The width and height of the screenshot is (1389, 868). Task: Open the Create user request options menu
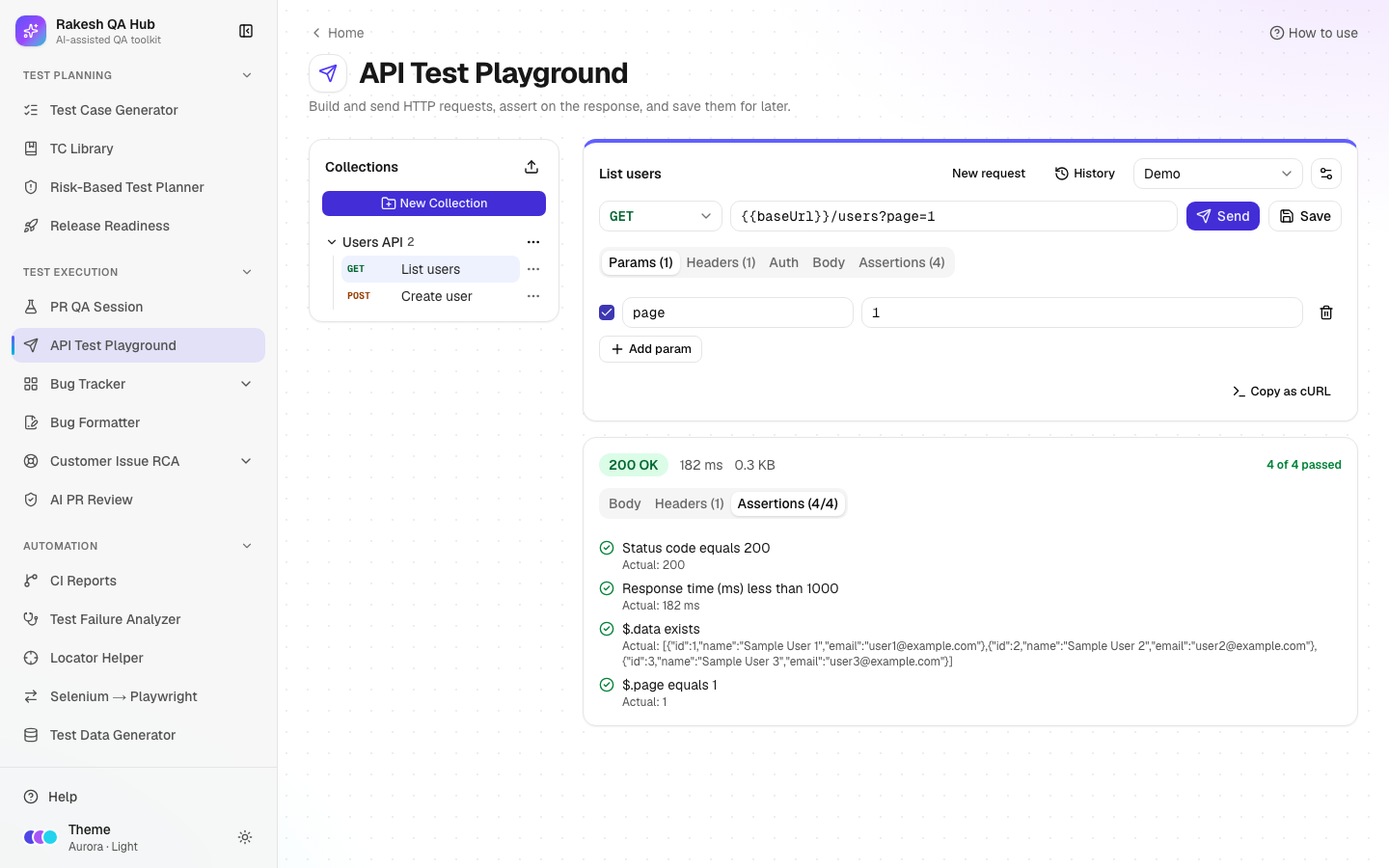tap(533, 296)
